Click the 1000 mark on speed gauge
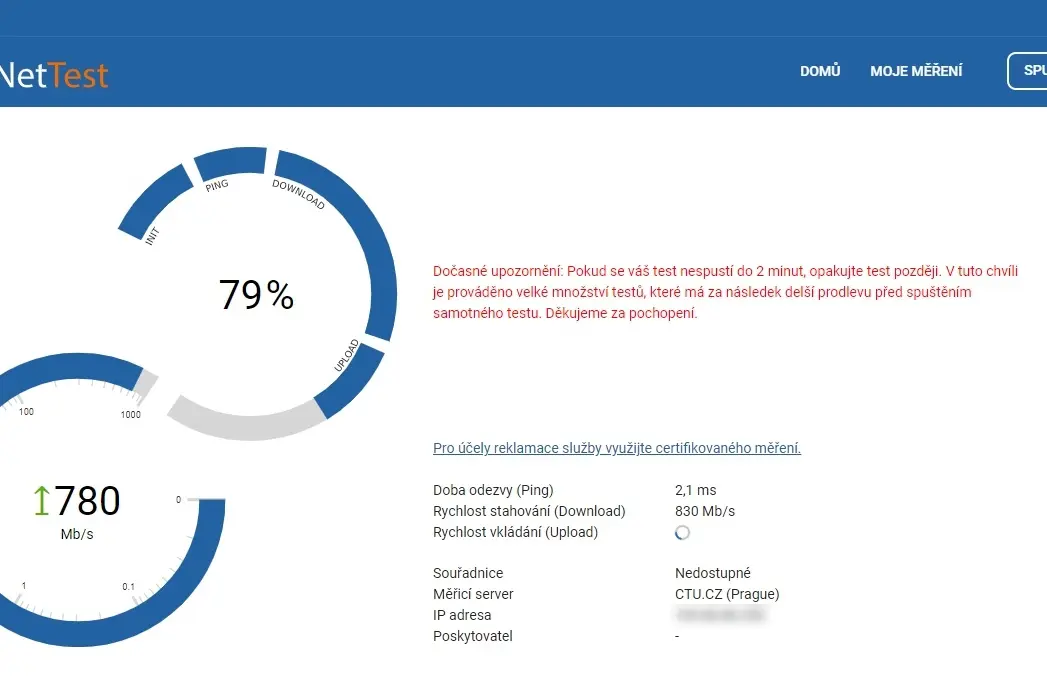The height and width of the screenshot is (698, 1047). [x=131, y=415]
